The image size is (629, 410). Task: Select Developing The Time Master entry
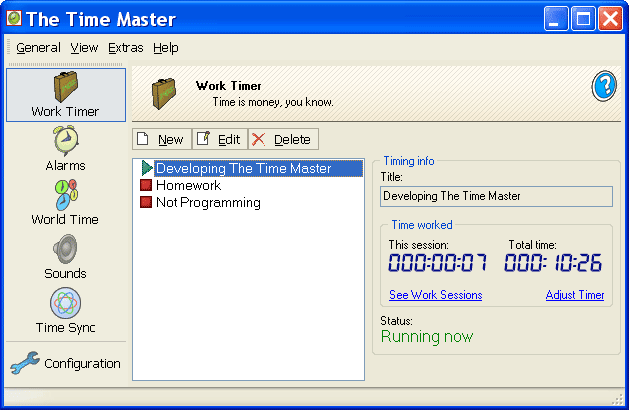[243, 169]
